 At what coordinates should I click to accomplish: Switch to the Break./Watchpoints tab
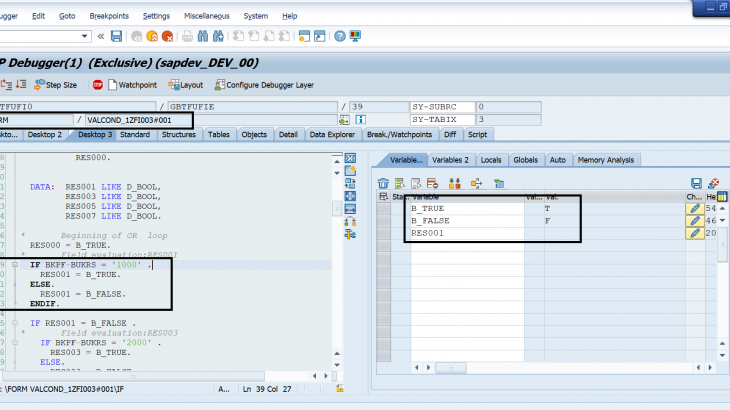point(399,134)
